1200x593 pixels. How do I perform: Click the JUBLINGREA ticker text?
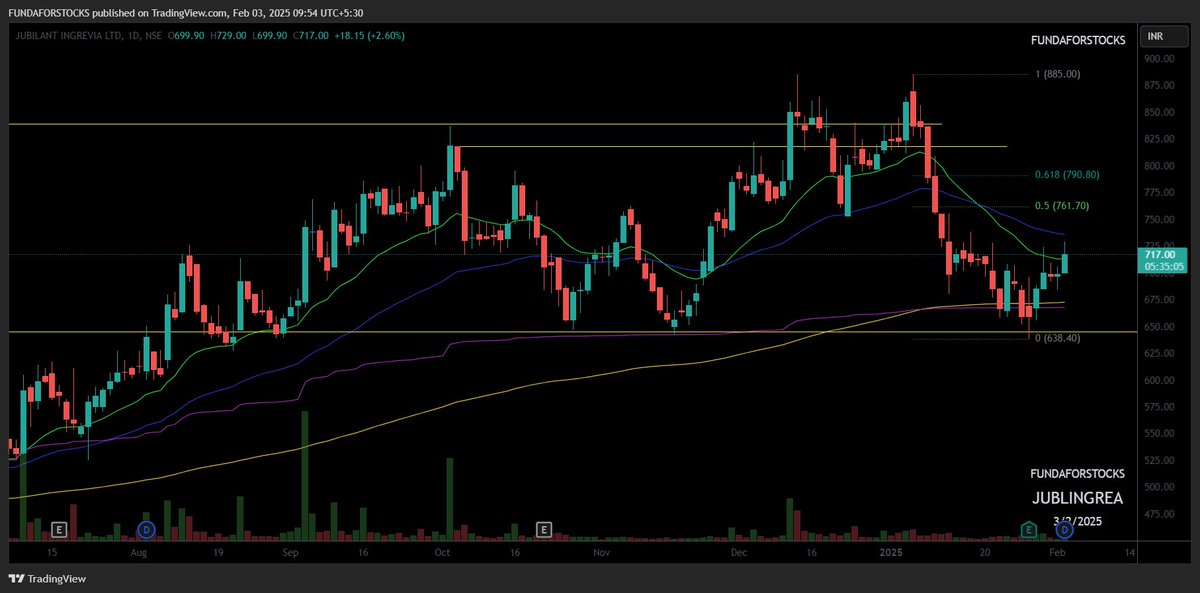pos(1077,497)
